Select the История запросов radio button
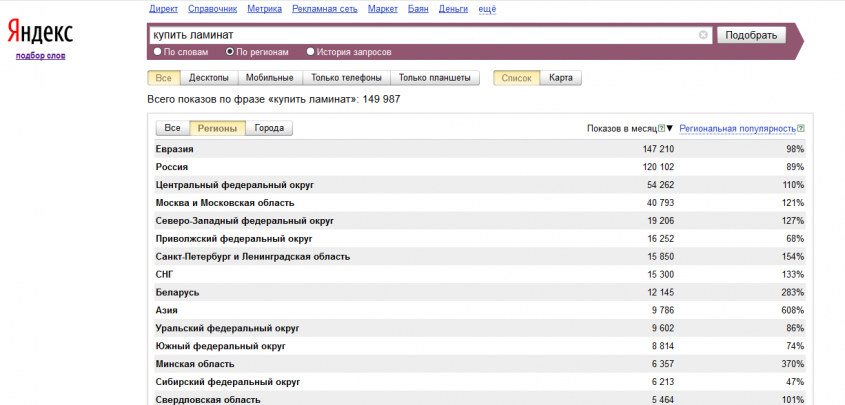The height and width of the screenshot is (405, 845). pos(310,51)
